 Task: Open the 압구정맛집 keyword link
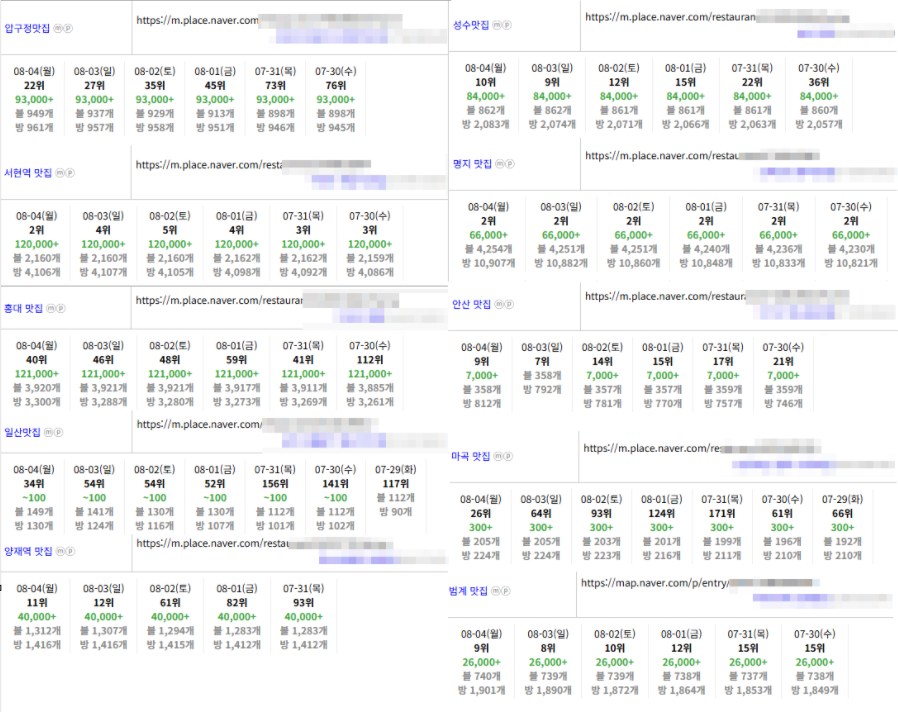point(27,29)
